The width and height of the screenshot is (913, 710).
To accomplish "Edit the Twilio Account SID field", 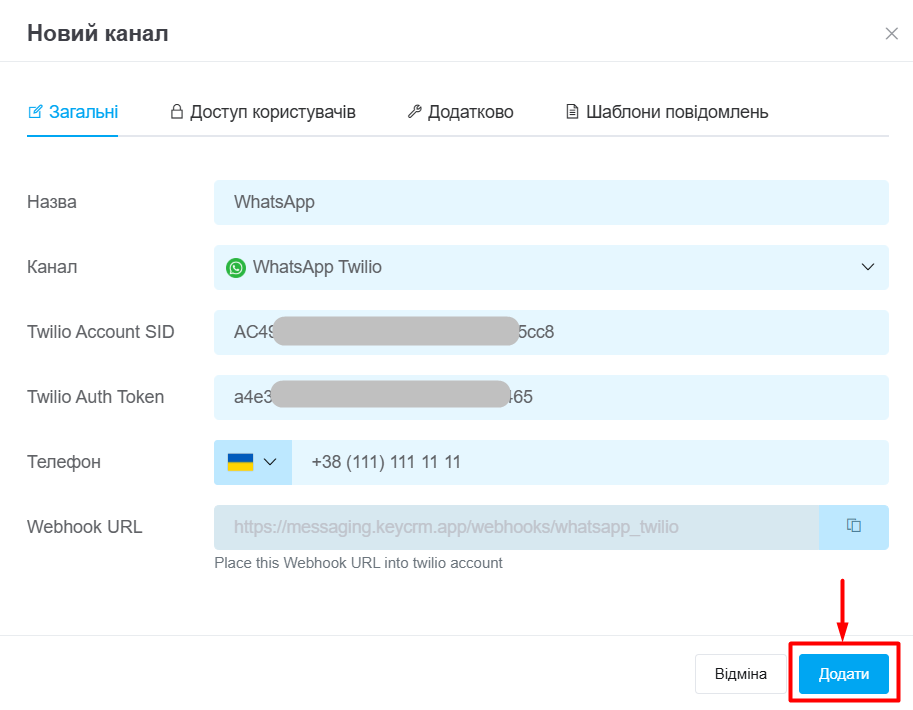I will point(551,332).
